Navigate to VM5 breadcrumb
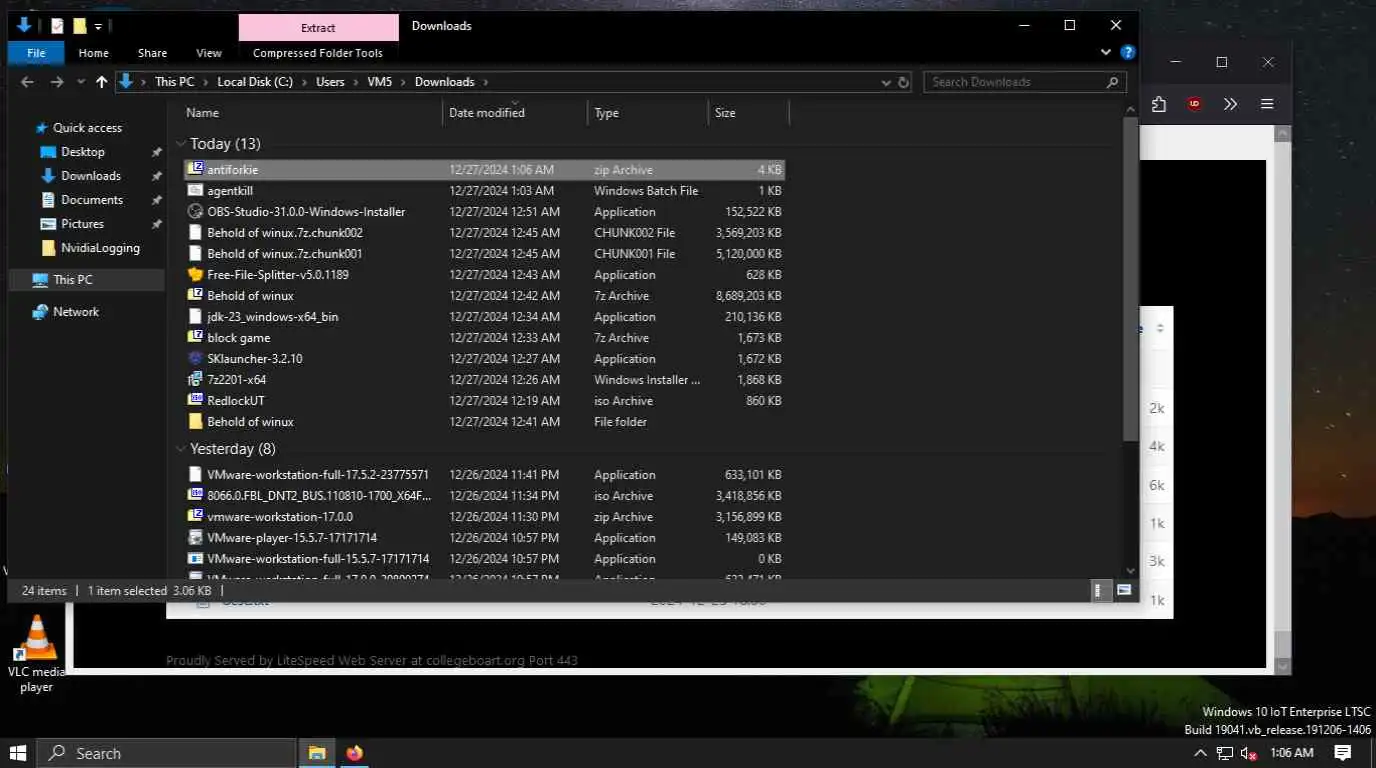This screenshot has width=1376, height=768. point(380,82)
